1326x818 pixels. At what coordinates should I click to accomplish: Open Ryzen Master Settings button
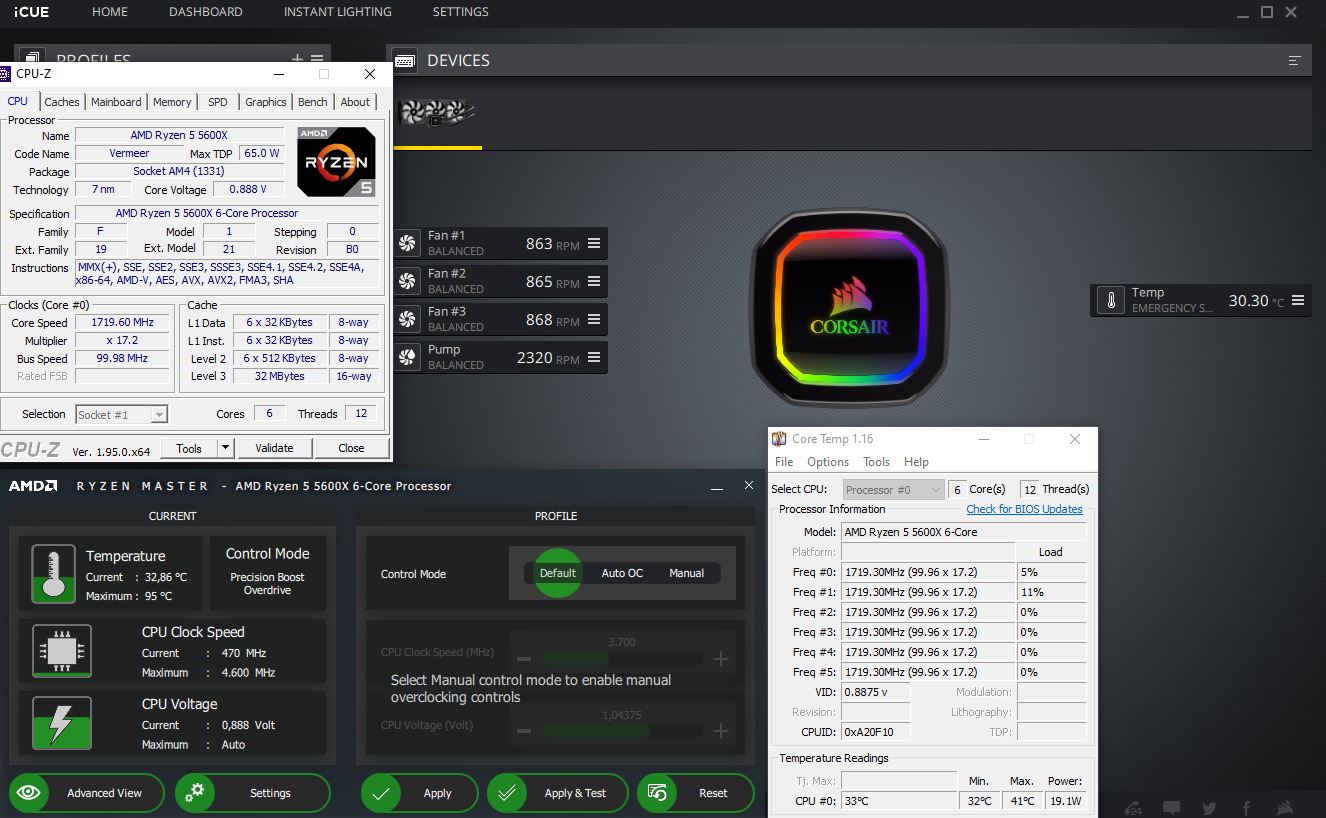point(252,793)
